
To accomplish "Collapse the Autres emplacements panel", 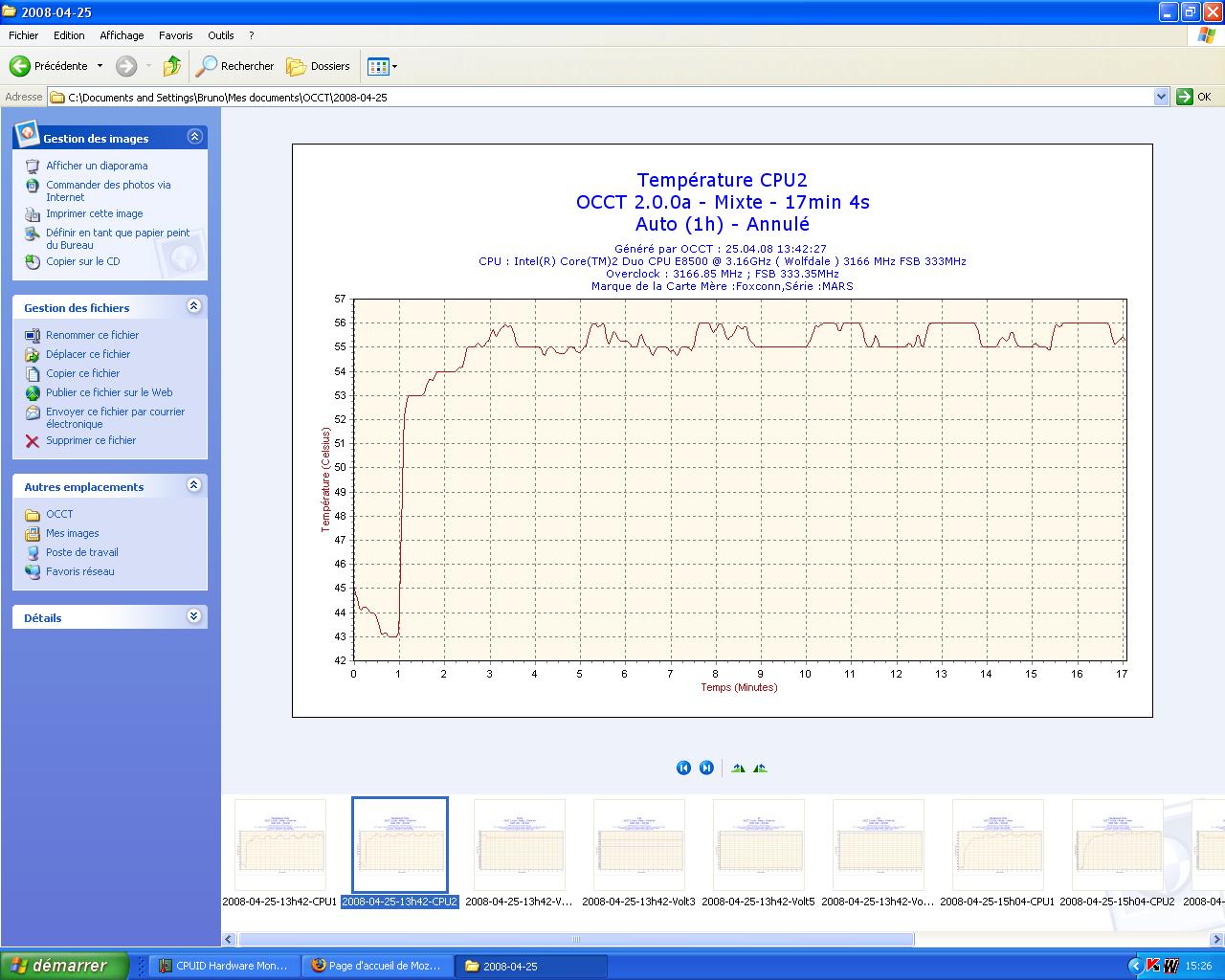I will [194, 485].
